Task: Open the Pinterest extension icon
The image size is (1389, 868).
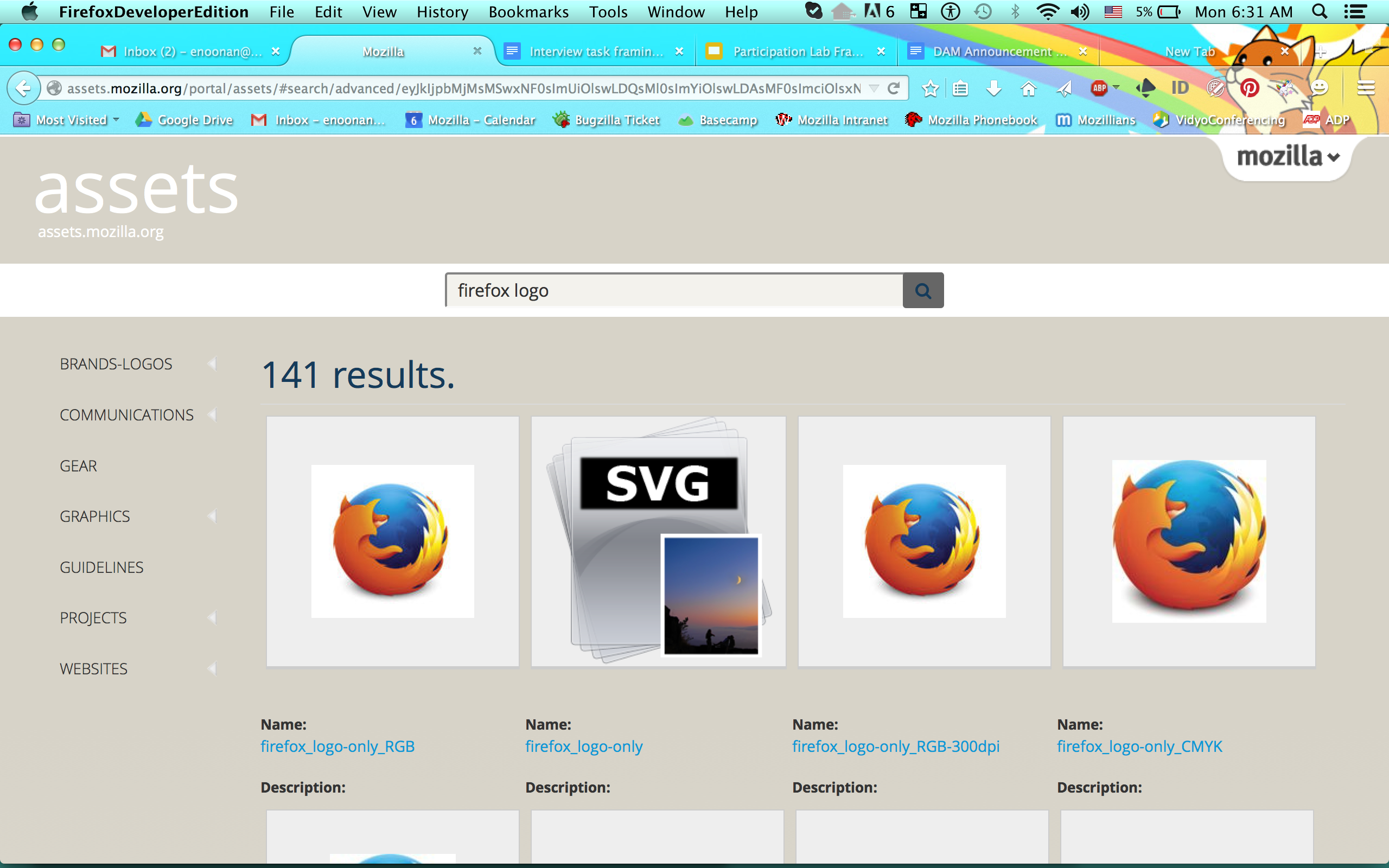Action: pos(1250,88)
